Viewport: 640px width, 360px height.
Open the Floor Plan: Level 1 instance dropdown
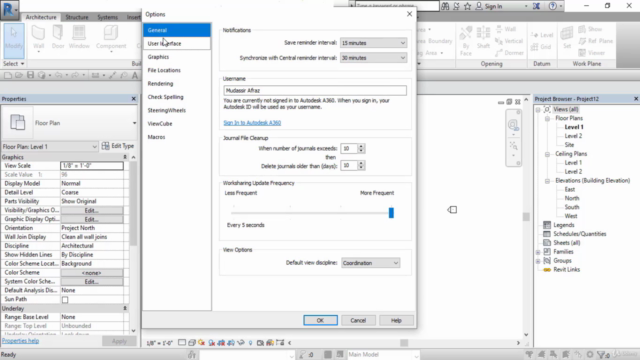click(50, 147)
